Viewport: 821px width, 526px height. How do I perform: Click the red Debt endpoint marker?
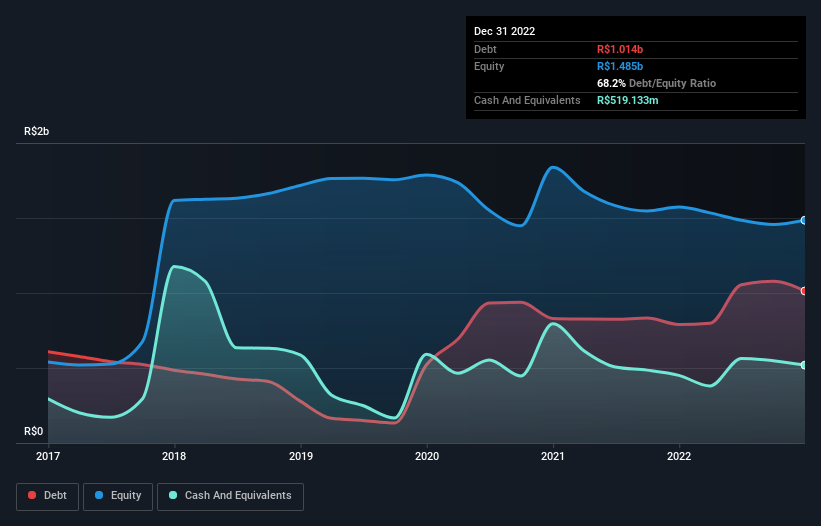(804, 291)
